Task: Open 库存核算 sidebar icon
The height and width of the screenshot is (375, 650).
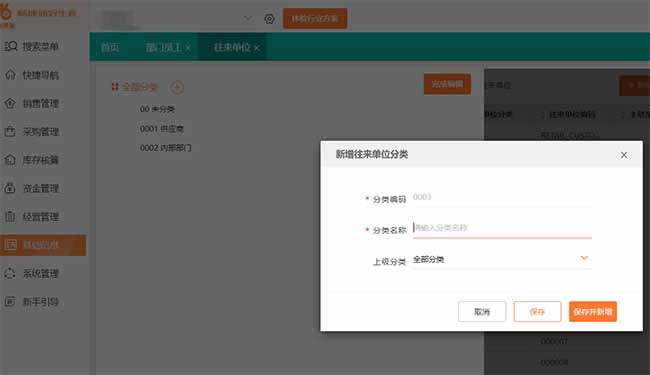Action: 10,160
